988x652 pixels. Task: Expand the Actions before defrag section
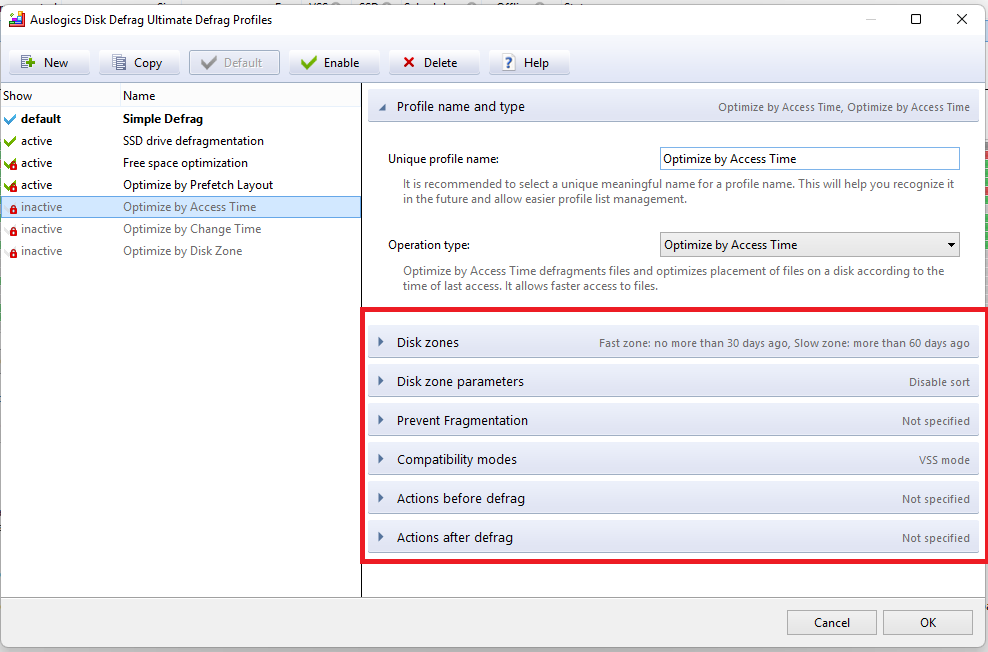point(673,498)
